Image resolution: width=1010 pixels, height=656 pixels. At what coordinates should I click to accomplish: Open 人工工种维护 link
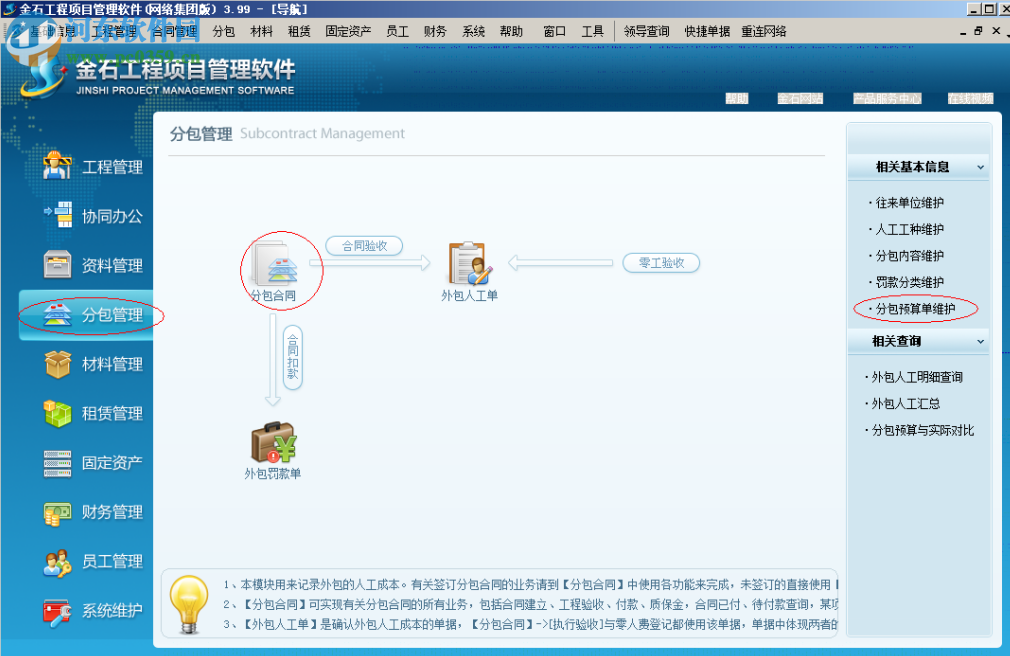pyautogui.click(x=909, y=229)
